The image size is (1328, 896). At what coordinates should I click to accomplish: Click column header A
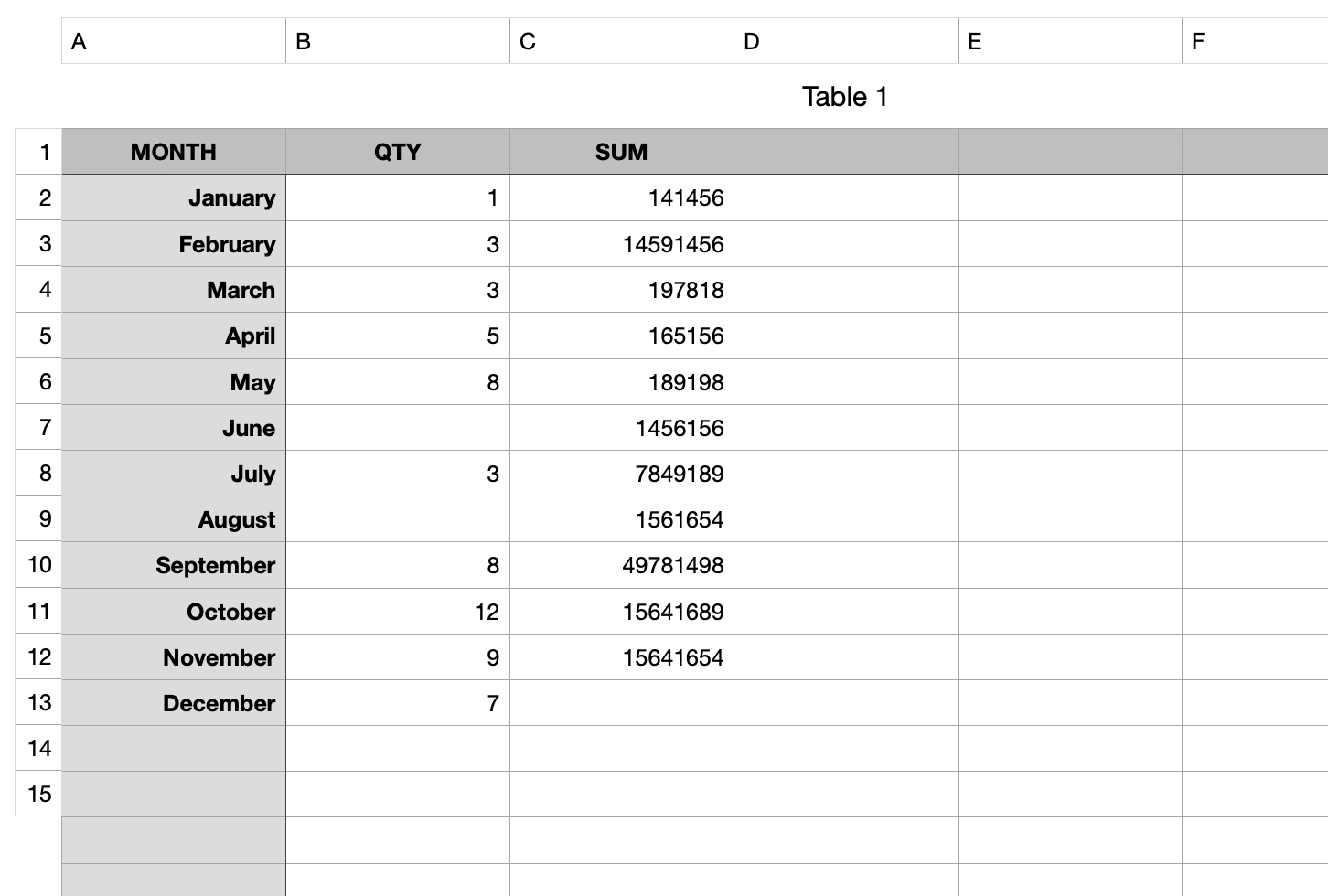coord(174,40)
